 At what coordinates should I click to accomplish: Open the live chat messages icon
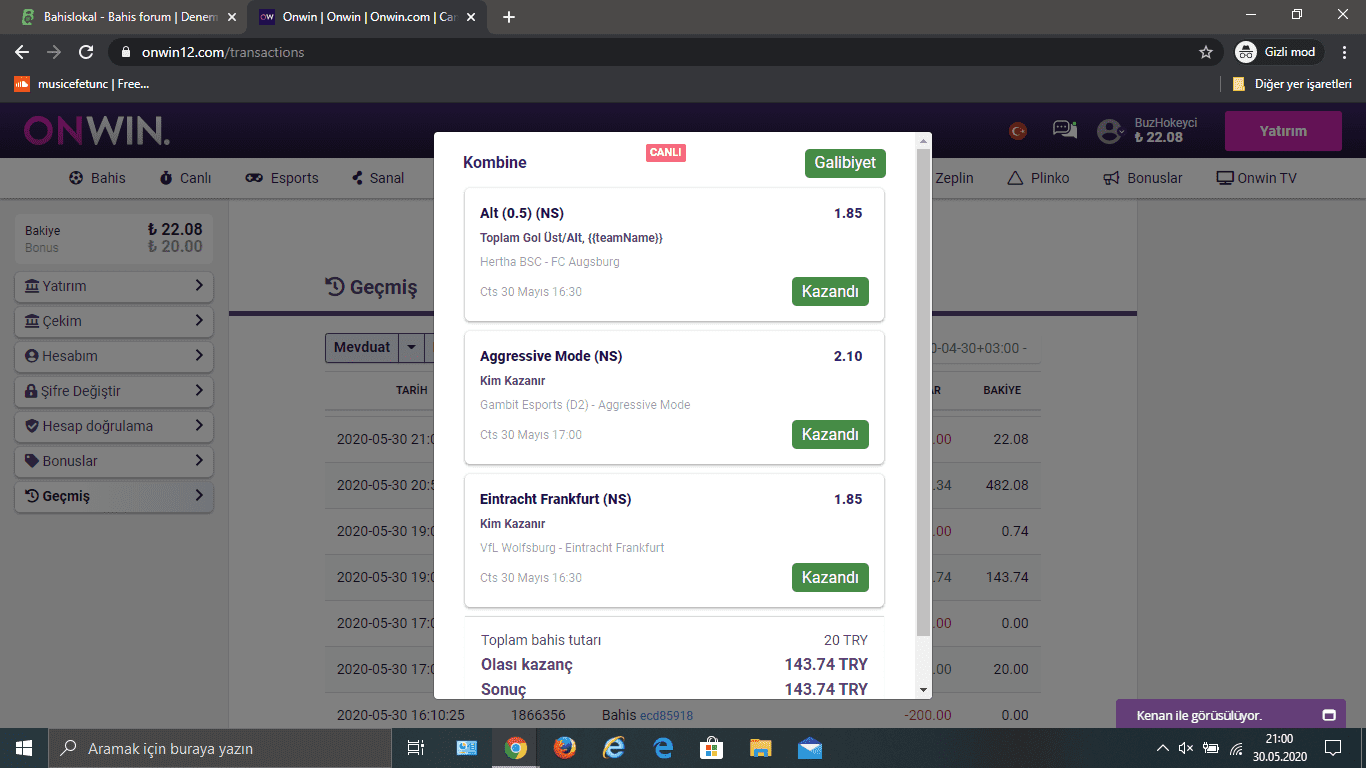(x=1065, y=130)
